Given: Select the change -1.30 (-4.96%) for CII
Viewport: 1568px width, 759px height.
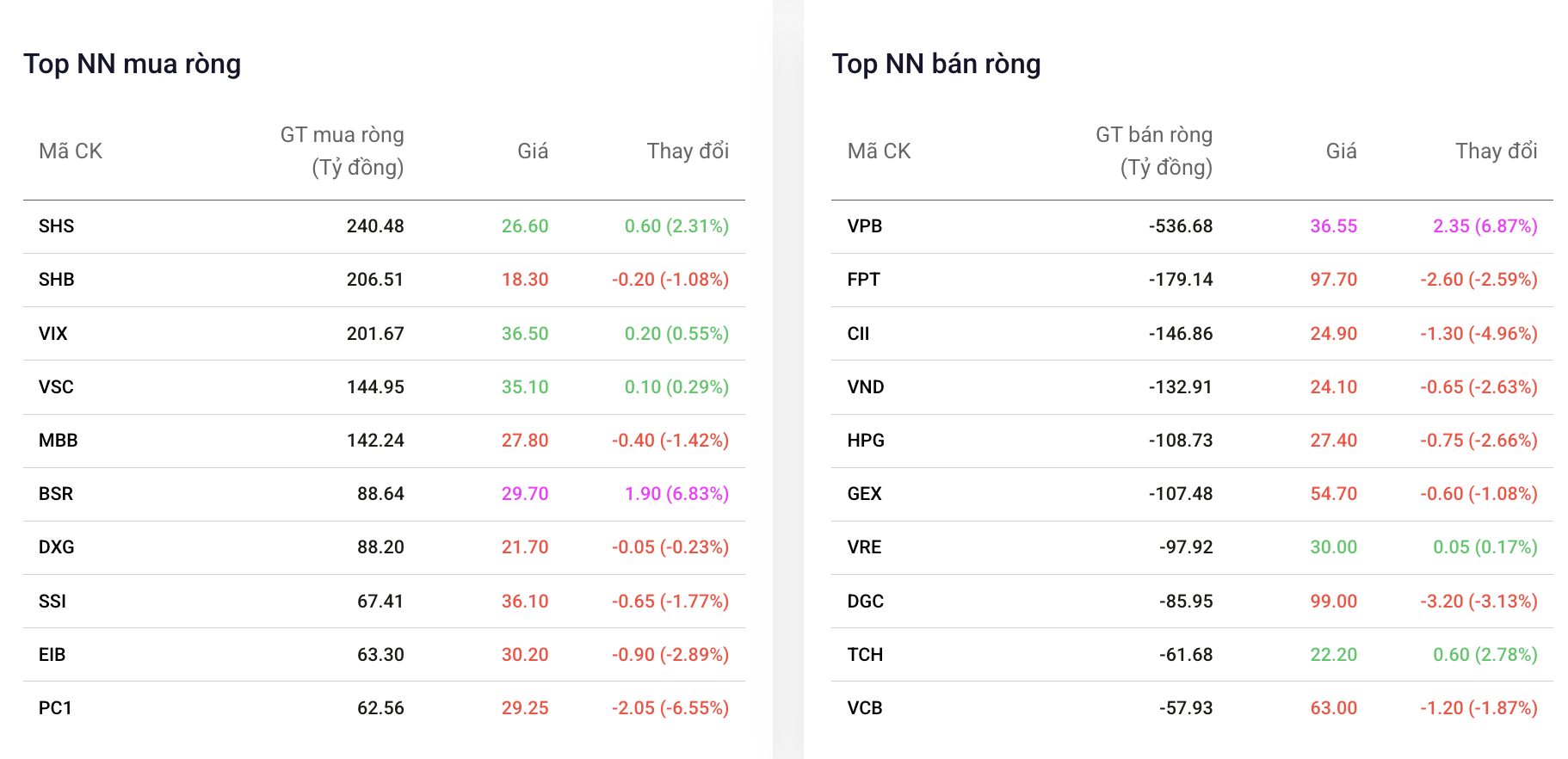Looking at the screenshot, I should [1478, 334].
